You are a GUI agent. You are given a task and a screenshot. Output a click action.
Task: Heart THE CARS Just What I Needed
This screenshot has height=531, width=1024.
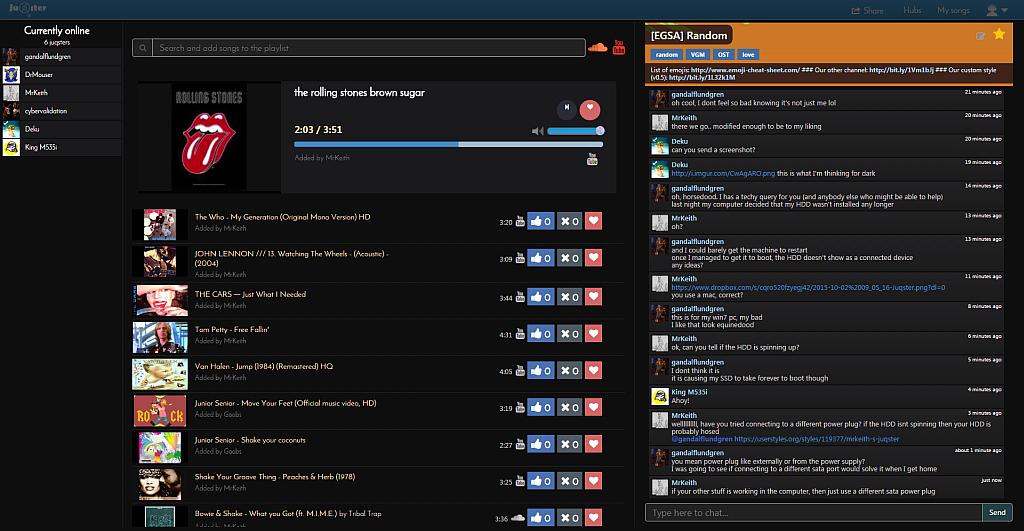(593, 296)
